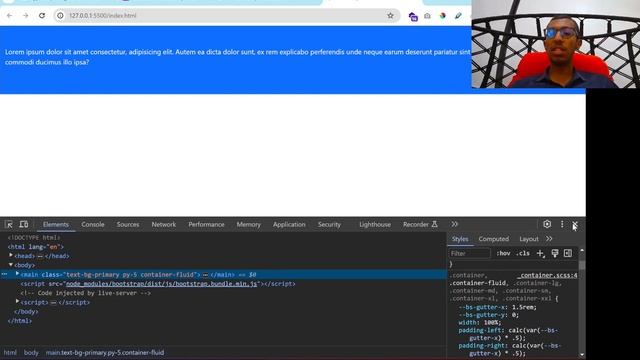
Task: Activate the DevTools inspect element picker
Action: 9,224
